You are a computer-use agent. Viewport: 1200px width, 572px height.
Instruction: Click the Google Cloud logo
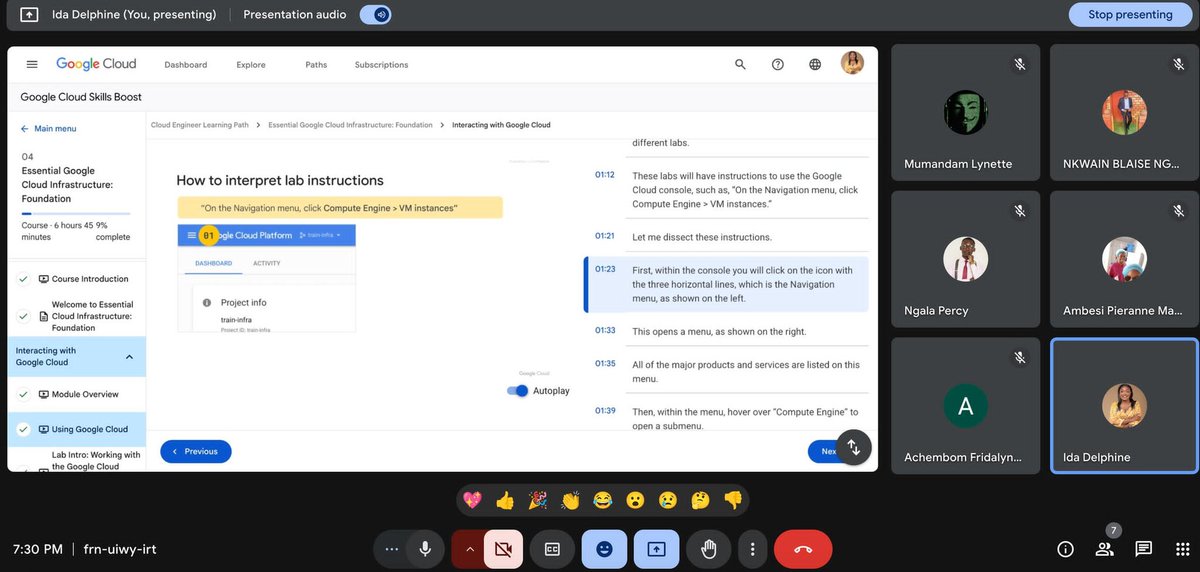(x=96, y=64)
